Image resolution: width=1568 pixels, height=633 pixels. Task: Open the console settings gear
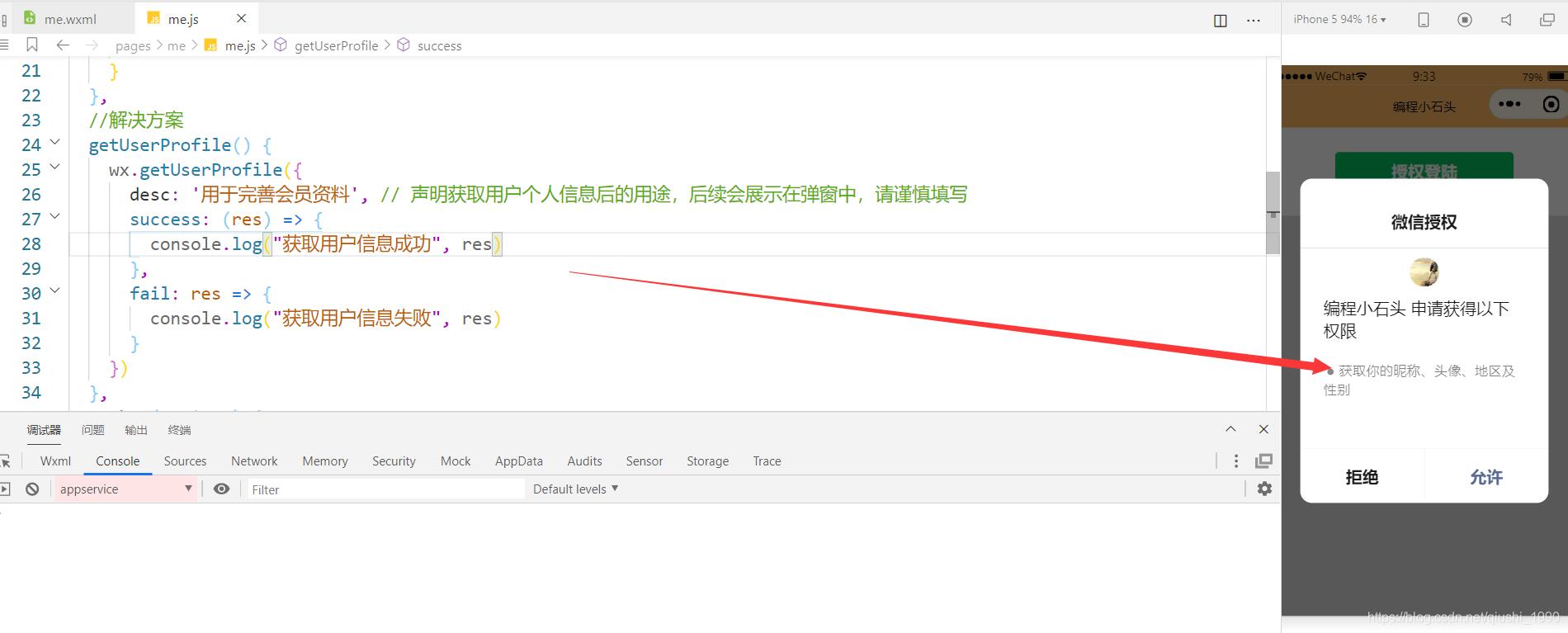click(1264, 489)
